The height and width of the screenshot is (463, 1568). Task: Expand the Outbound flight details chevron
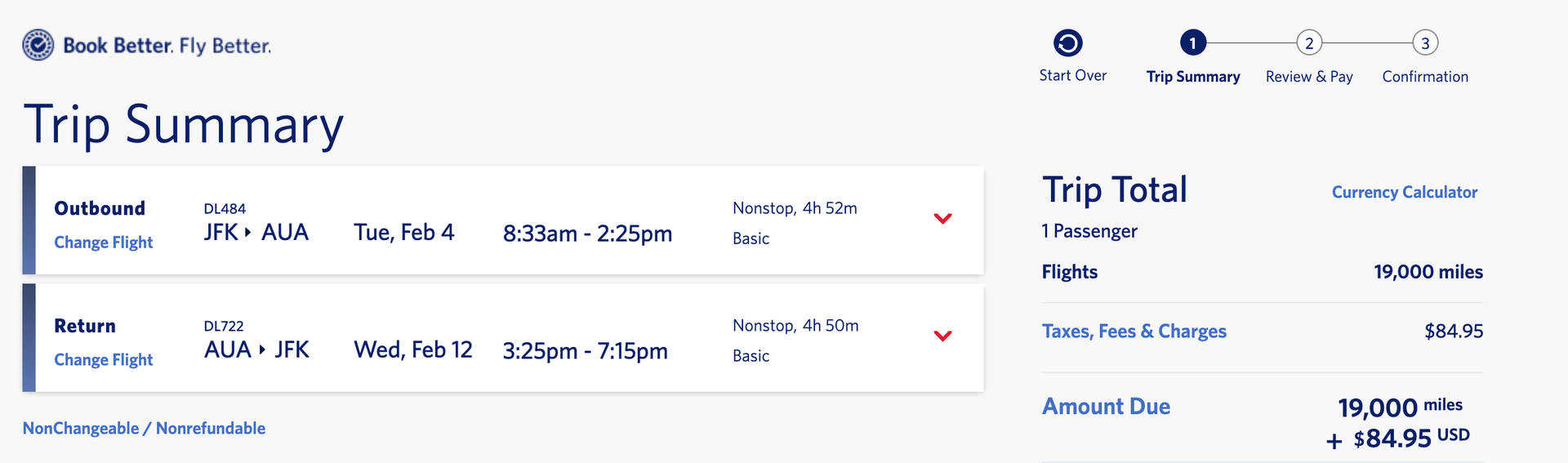pyautogui.click(x=942, y=219)
